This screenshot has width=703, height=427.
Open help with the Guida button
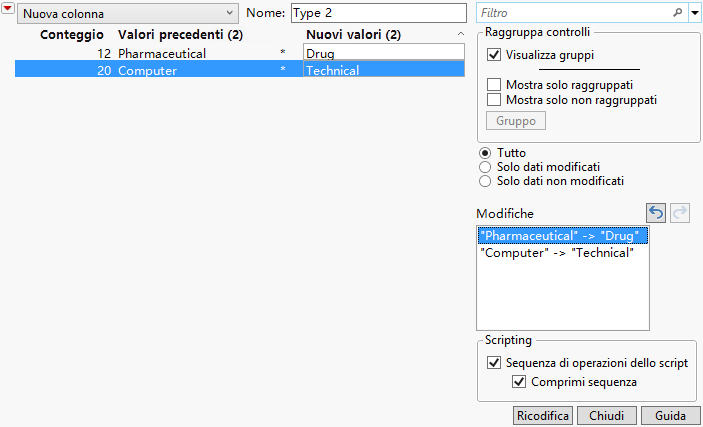click(x=670, y=415)
